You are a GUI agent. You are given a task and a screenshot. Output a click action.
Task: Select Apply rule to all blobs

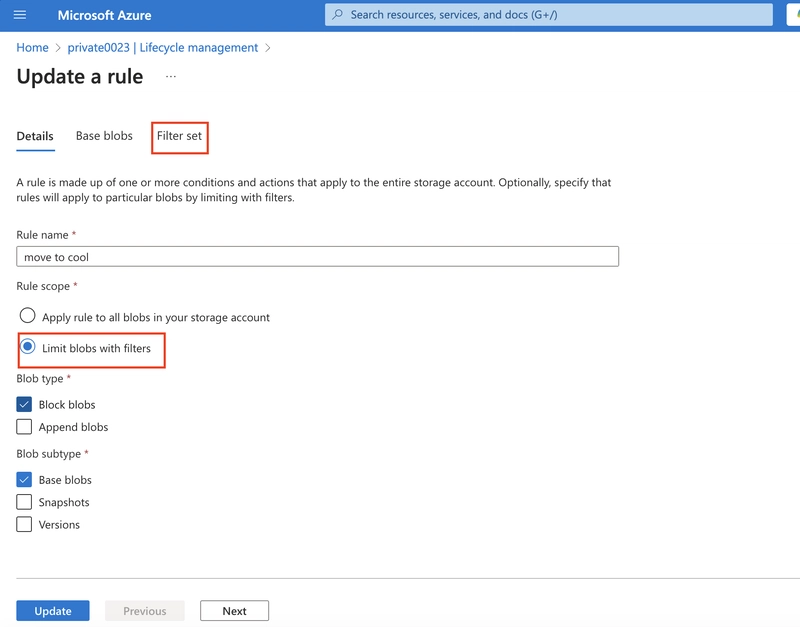[28, 316]
